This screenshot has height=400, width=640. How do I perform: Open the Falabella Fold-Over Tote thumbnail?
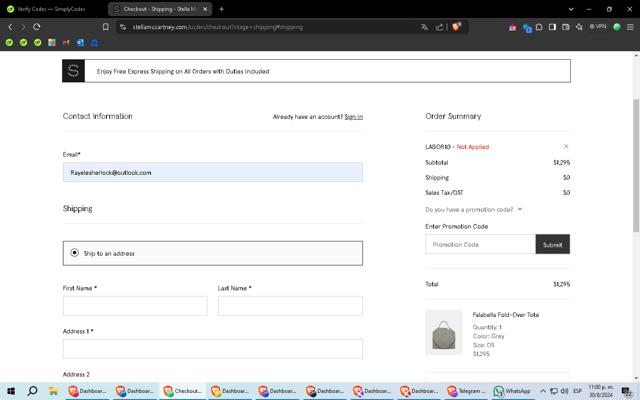(x=444, y=332)
